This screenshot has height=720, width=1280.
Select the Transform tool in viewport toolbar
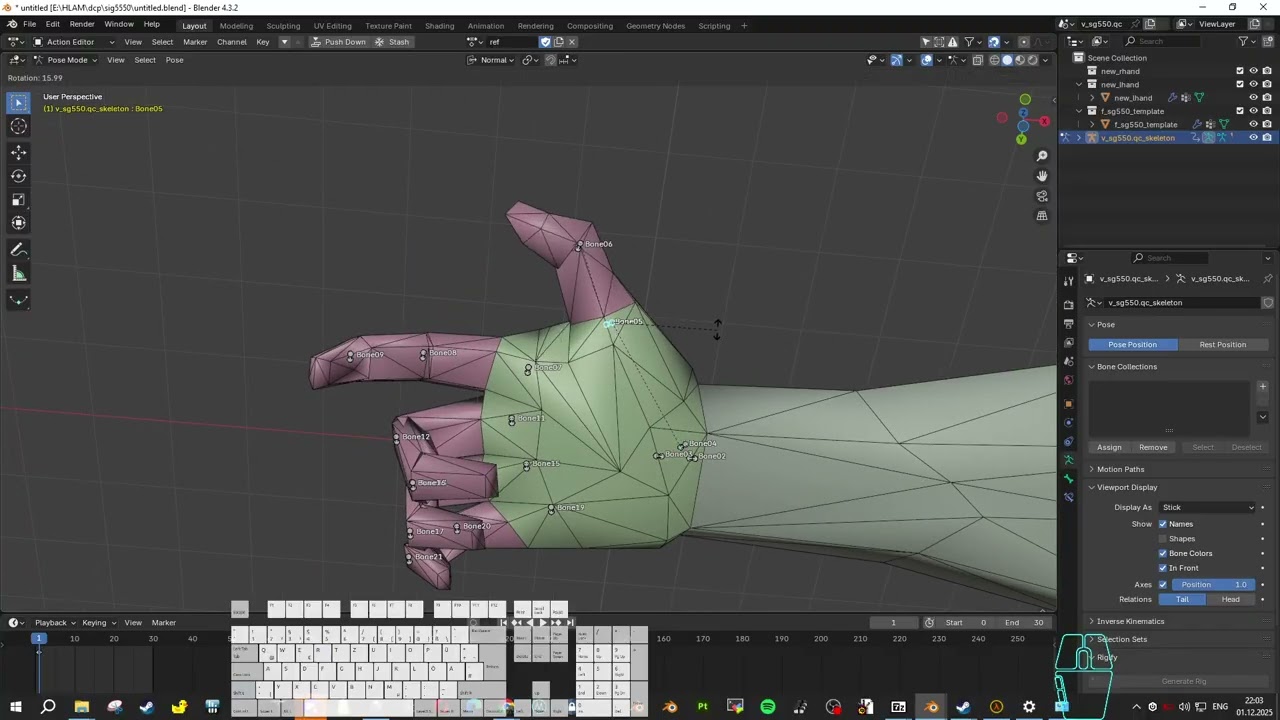(x=19, y=223)
